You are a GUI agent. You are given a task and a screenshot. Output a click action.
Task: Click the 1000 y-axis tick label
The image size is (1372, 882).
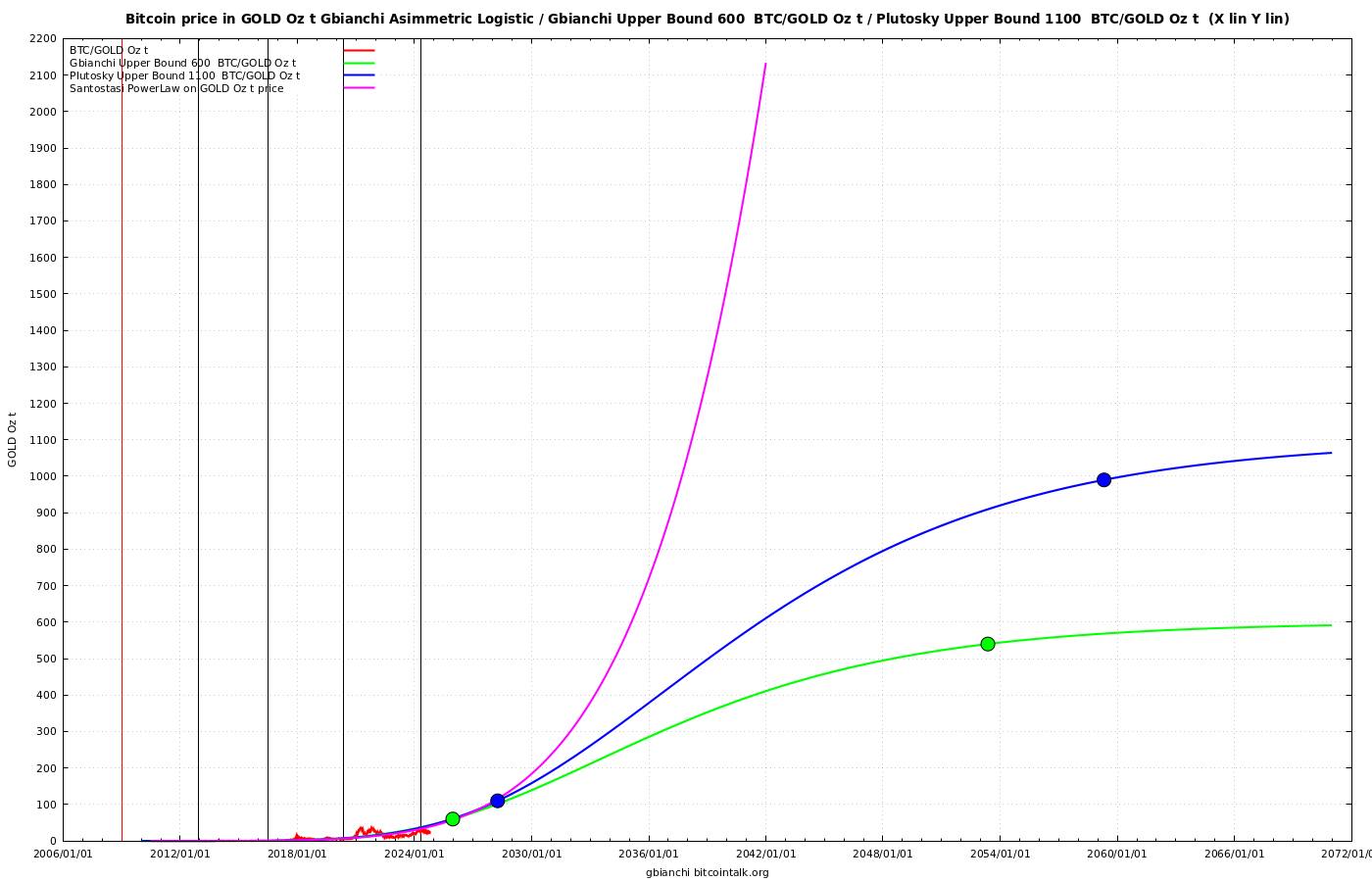pyautogui.click(x=43, y=476)
